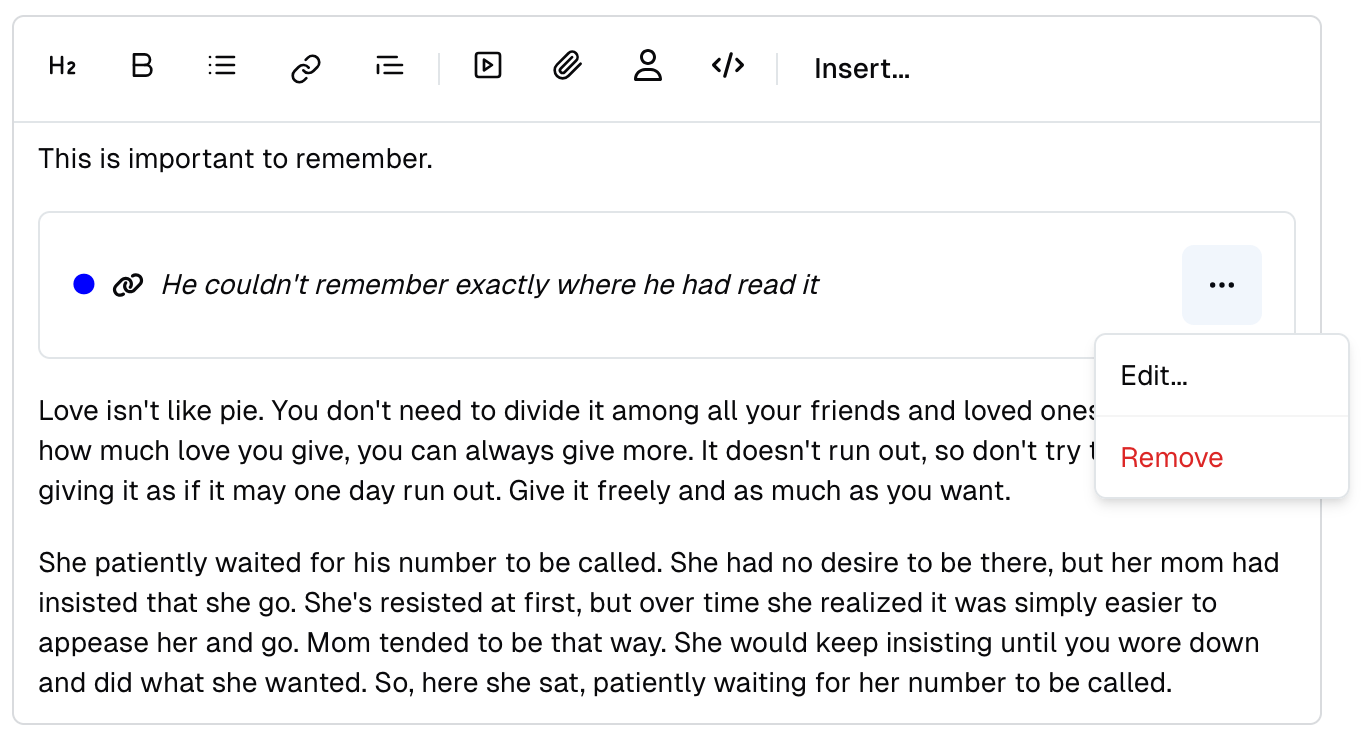Embed media with the play icon
This screenshot has width=1366, height=742.
[488, 67]
